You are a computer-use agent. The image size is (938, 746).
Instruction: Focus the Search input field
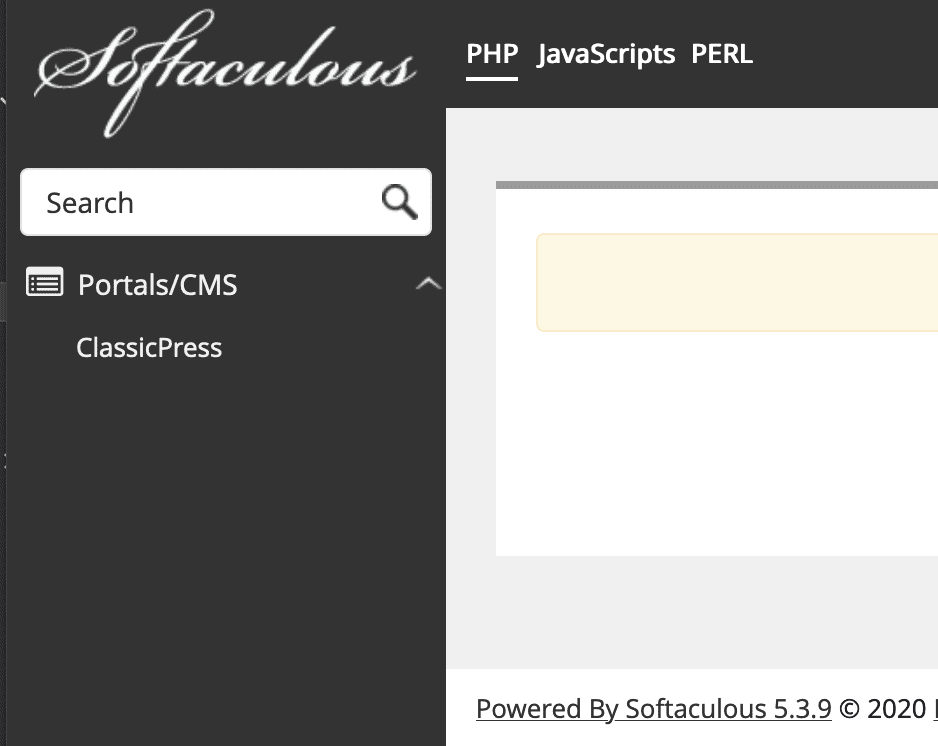click(x=226, y=202)
